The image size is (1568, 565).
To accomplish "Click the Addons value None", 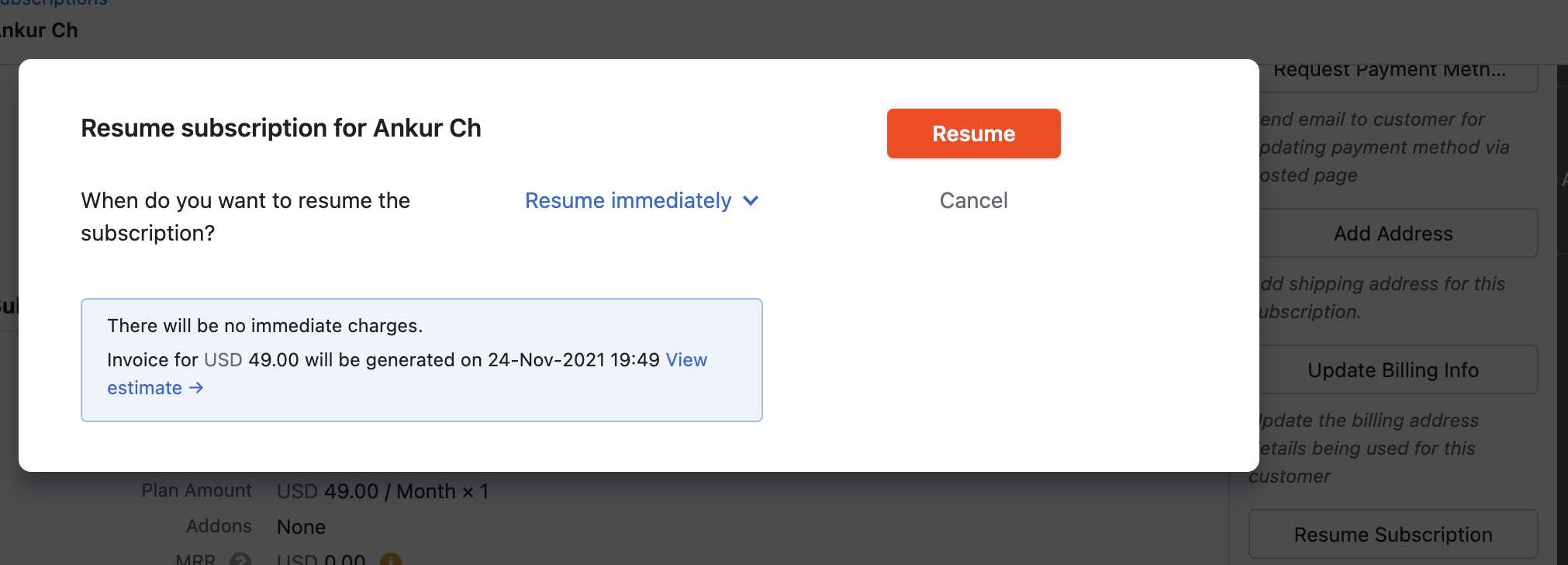I will (x=301, y=527).
